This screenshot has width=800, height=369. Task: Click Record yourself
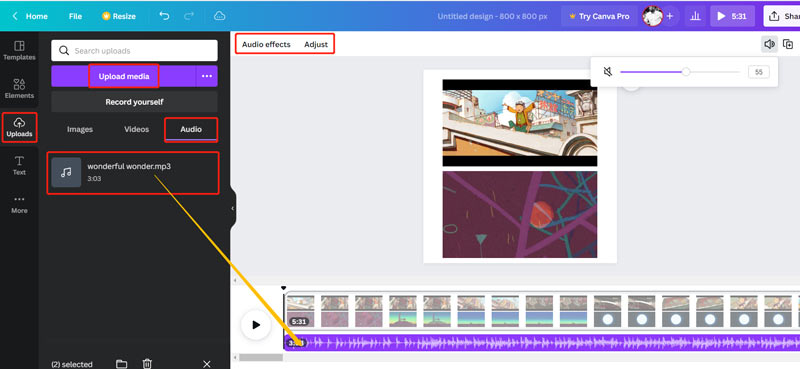click(134, 102)
